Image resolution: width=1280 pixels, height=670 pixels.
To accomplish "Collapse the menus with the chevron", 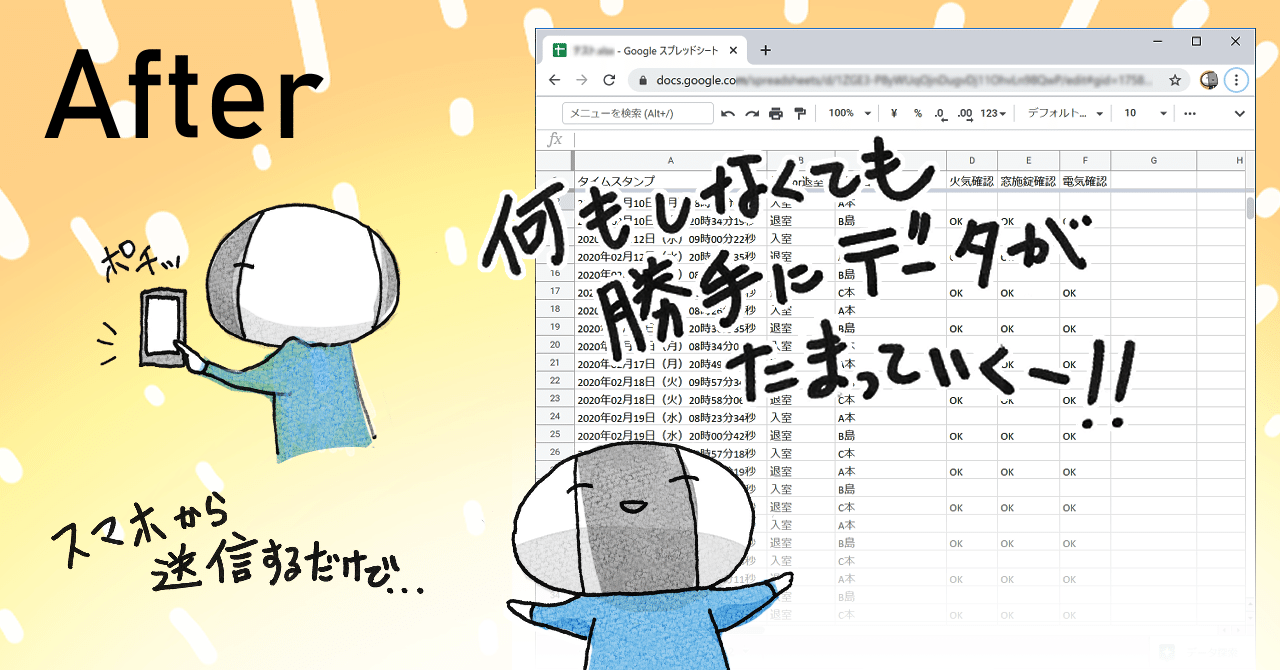I will point(1238,114).
